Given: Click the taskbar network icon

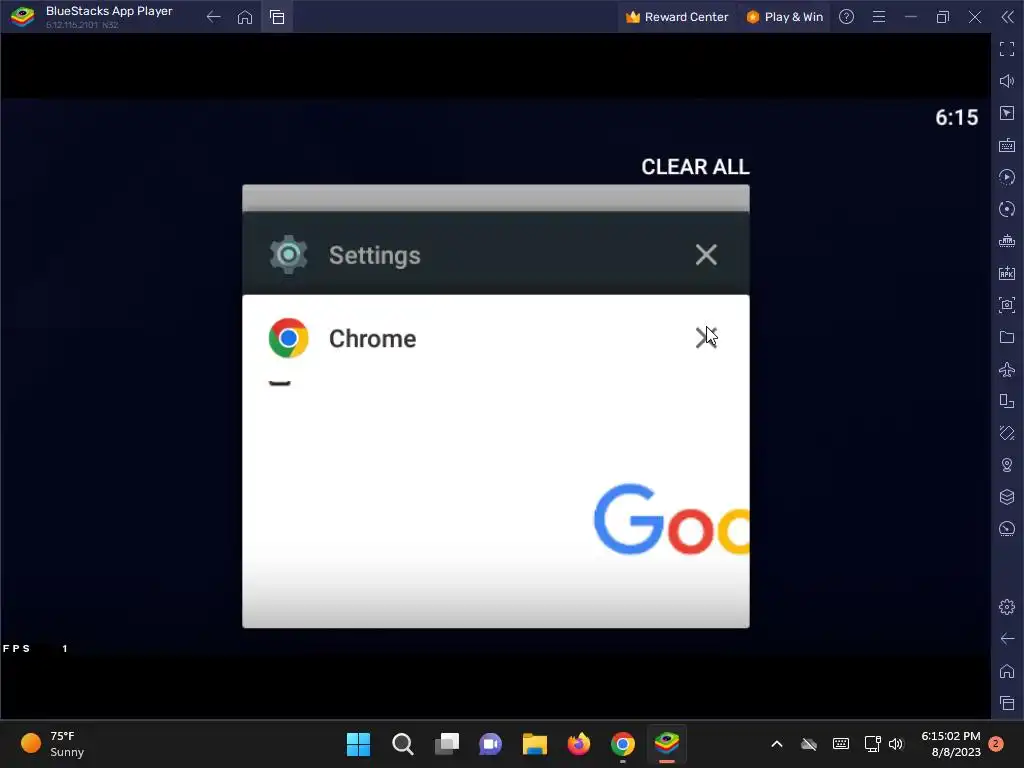Looking at the screenshot, I should (872, 744).
